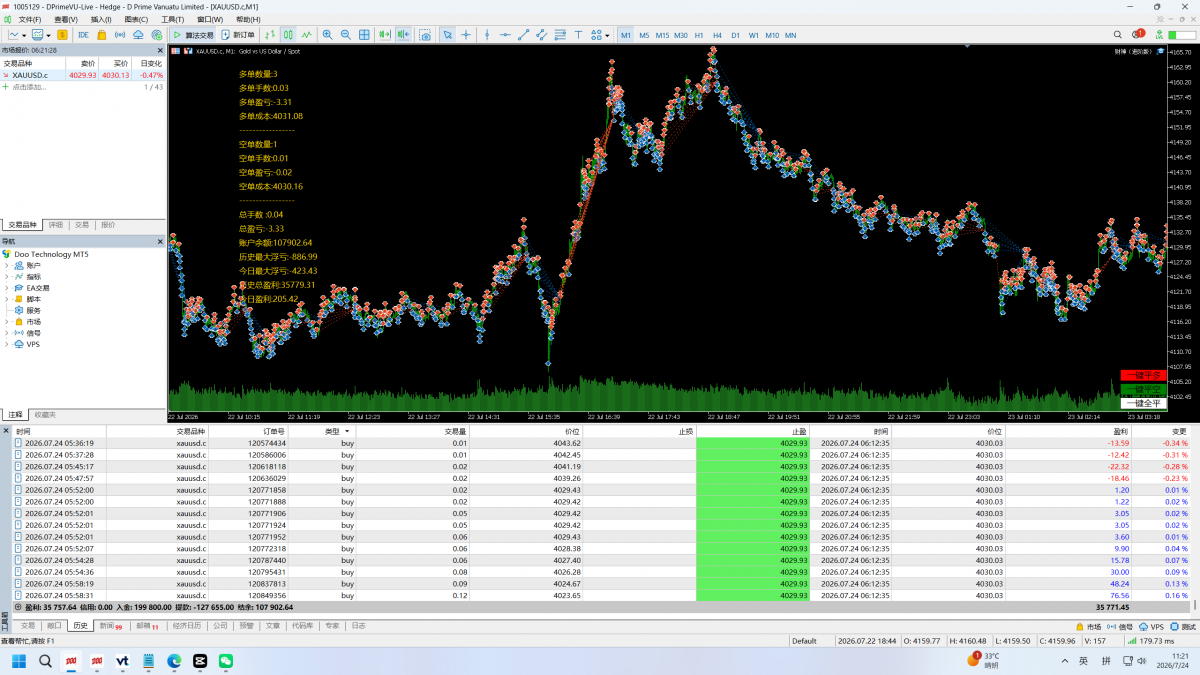Click the zoom out magnifier icon
The width and height of the screenshot is (1200, 675).
(x=346, y=35)
